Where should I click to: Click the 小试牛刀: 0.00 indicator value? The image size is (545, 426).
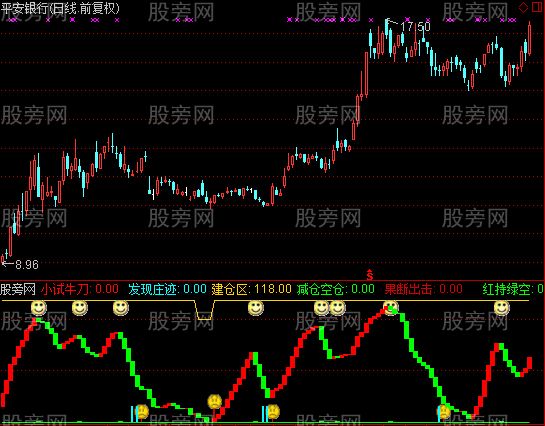[x=80, y=289]
